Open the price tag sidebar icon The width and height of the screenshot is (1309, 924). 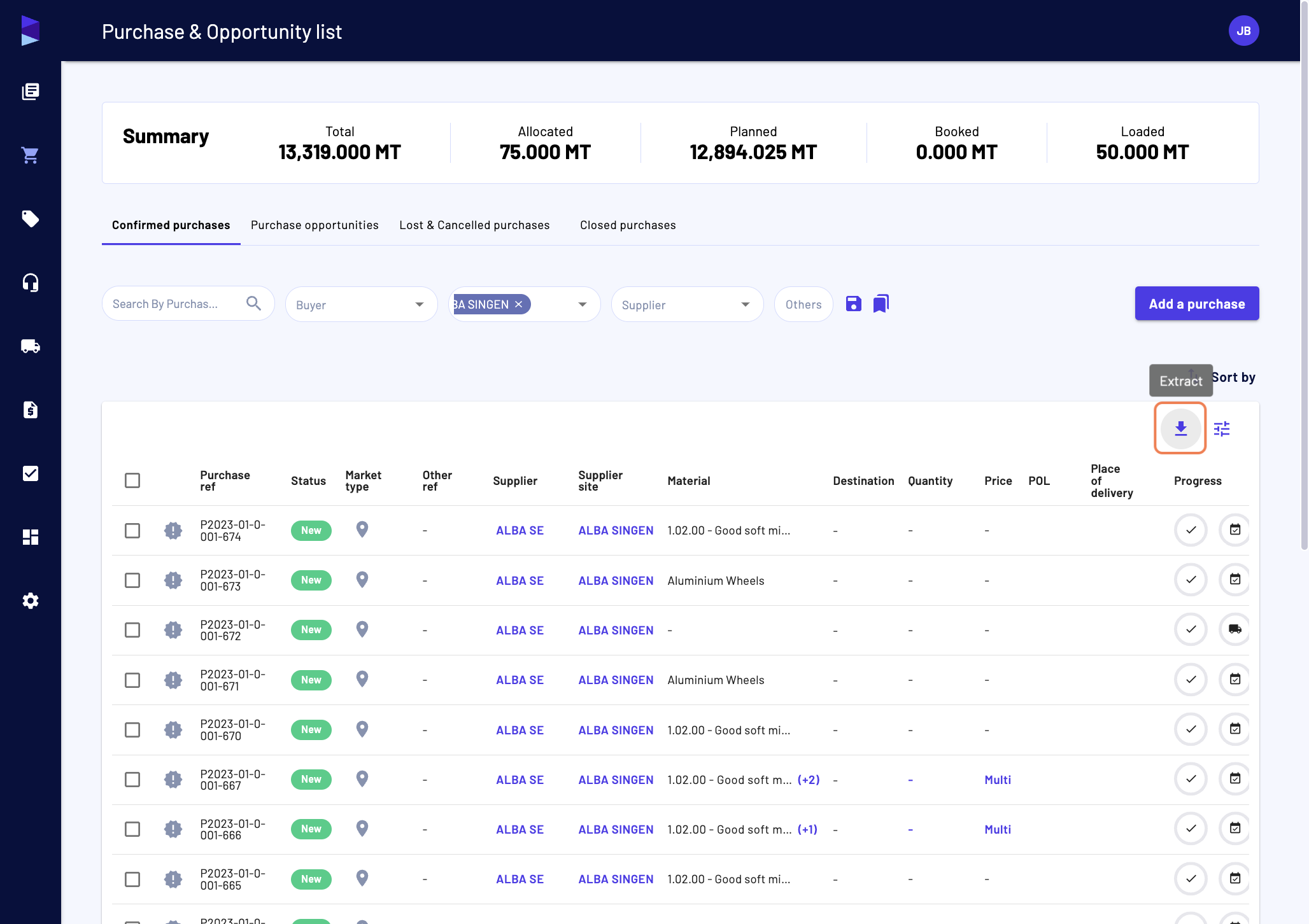coord(30,219)
